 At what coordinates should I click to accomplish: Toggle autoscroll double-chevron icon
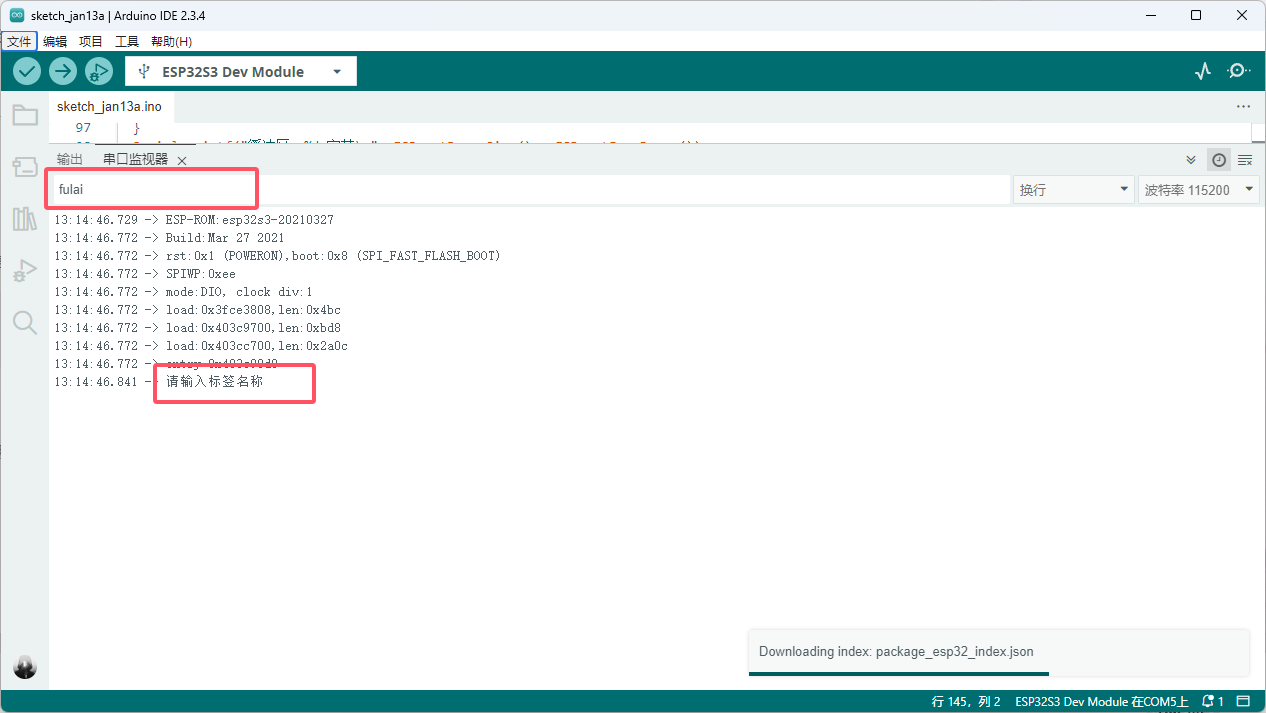(x=1191, y=160)
